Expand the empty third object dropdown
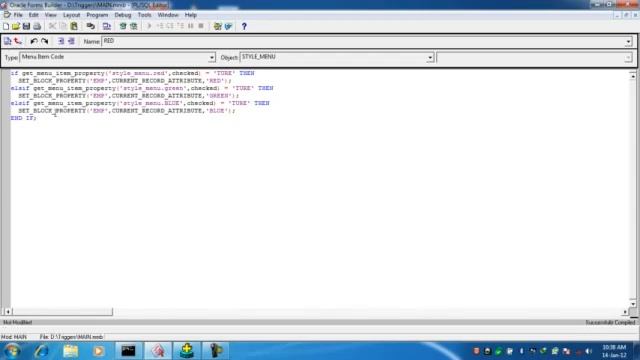640x360 pixels. click(x=628, y=58)
